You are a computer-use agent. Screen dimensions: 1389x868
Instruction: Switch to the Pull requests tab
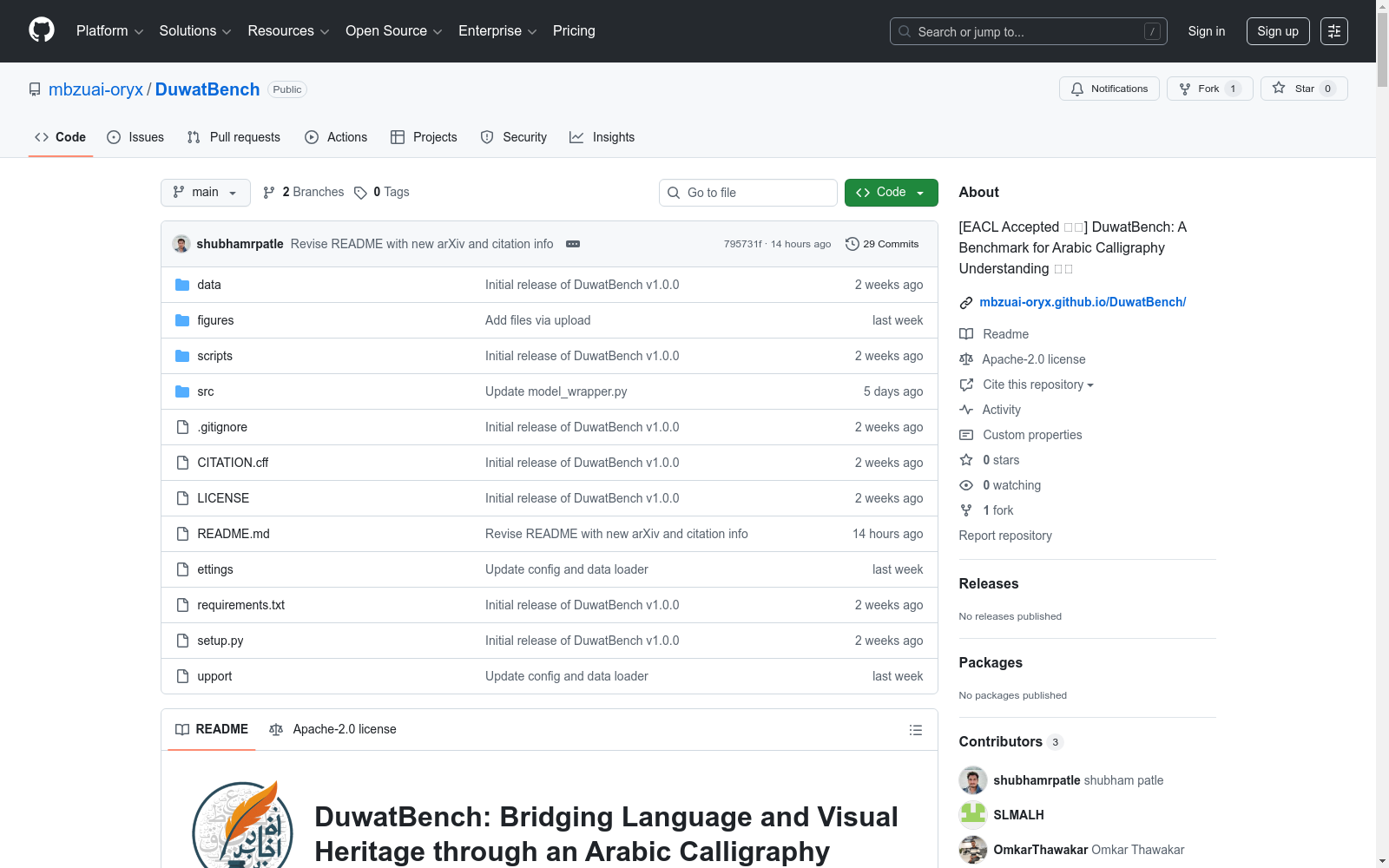234,137
